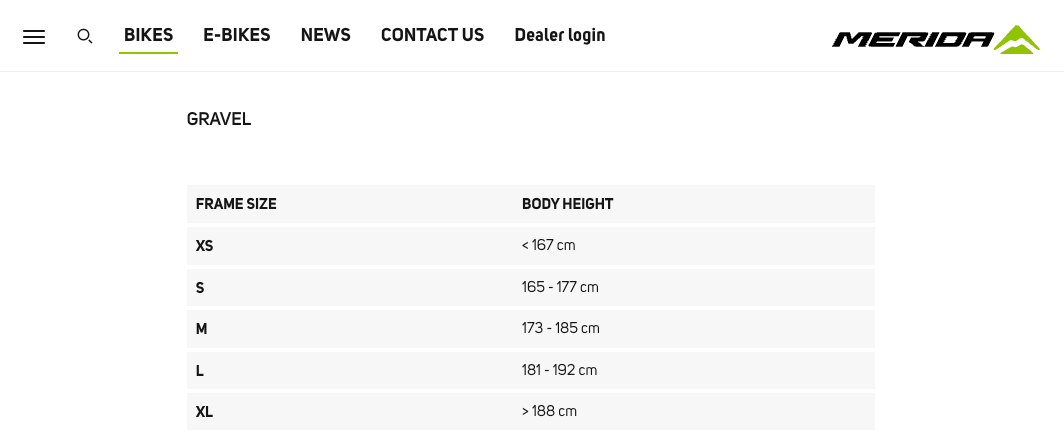Open the BIKES menu
This screenshot has height=437, width=1064.
tap(149, 35)
